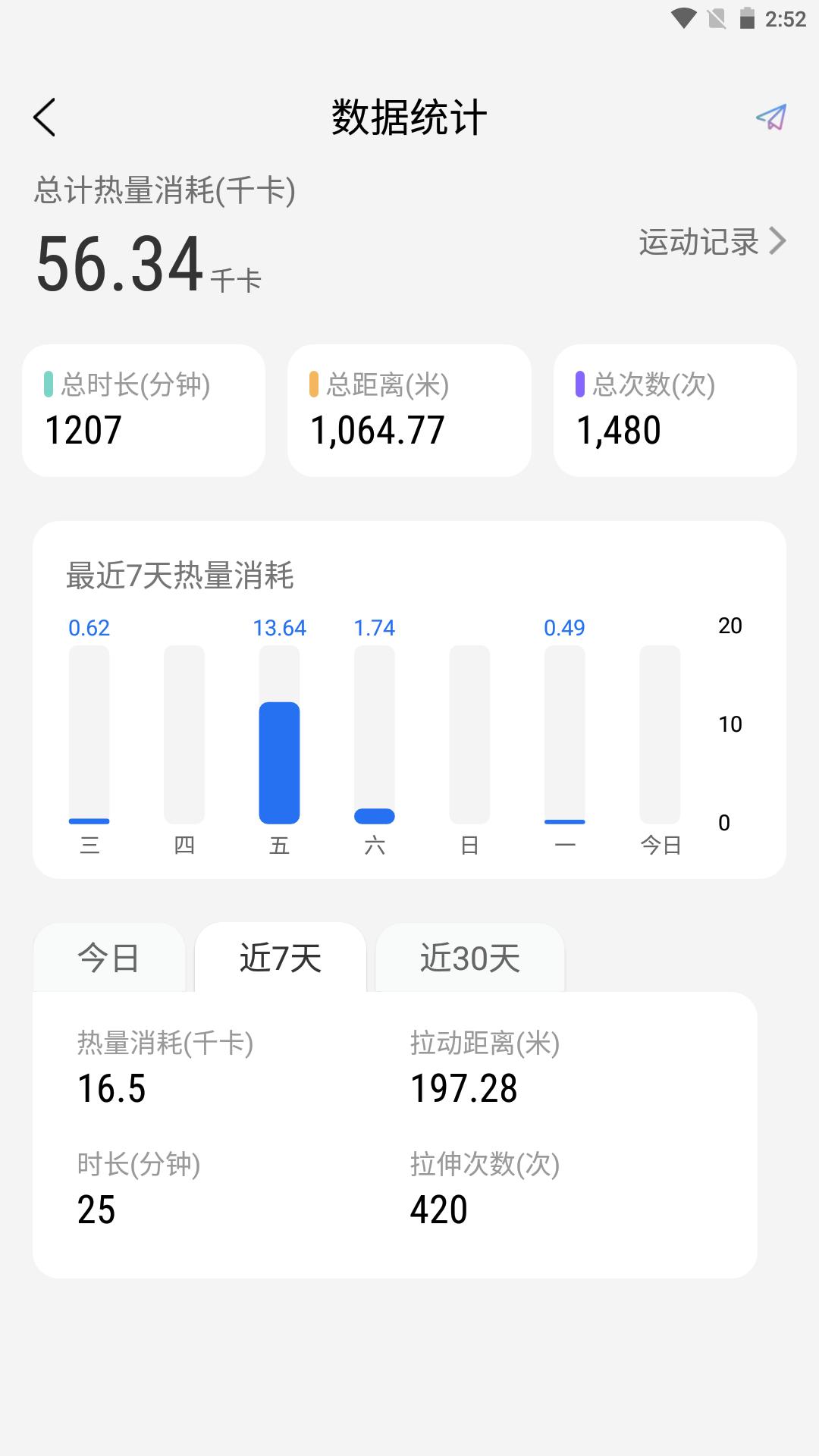Tap the empty 今日 chart bar
Screen dimensions: 819x1456
point(660,734)
